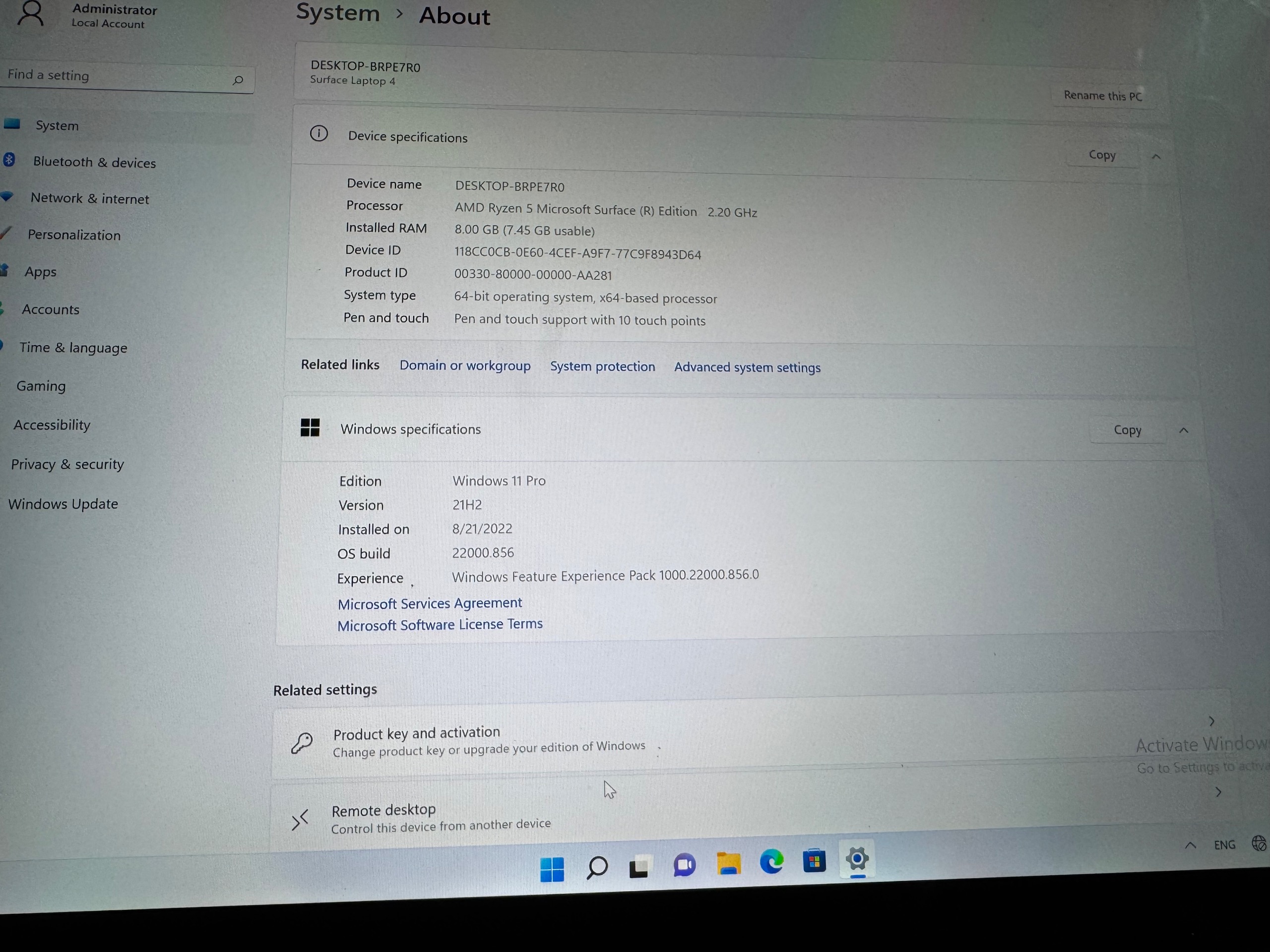The height and width of the screenshot is (952, 1270).
Task: Click Settings gear on taskbar
Action: (x=857, y=859)
